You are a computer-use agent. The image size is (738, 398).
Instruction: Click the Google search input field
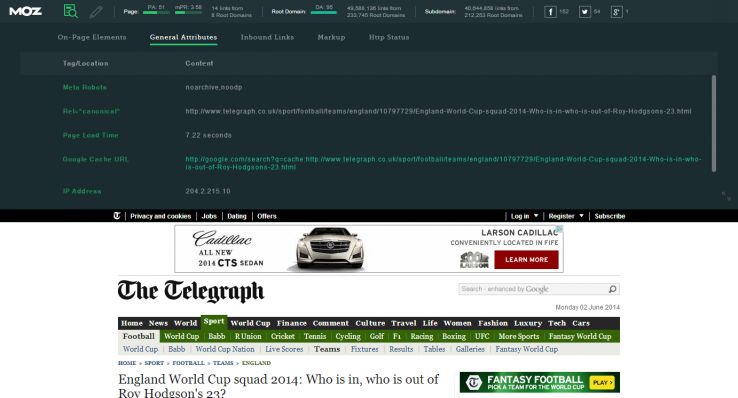pyautogui.click(x=533, y=289)
